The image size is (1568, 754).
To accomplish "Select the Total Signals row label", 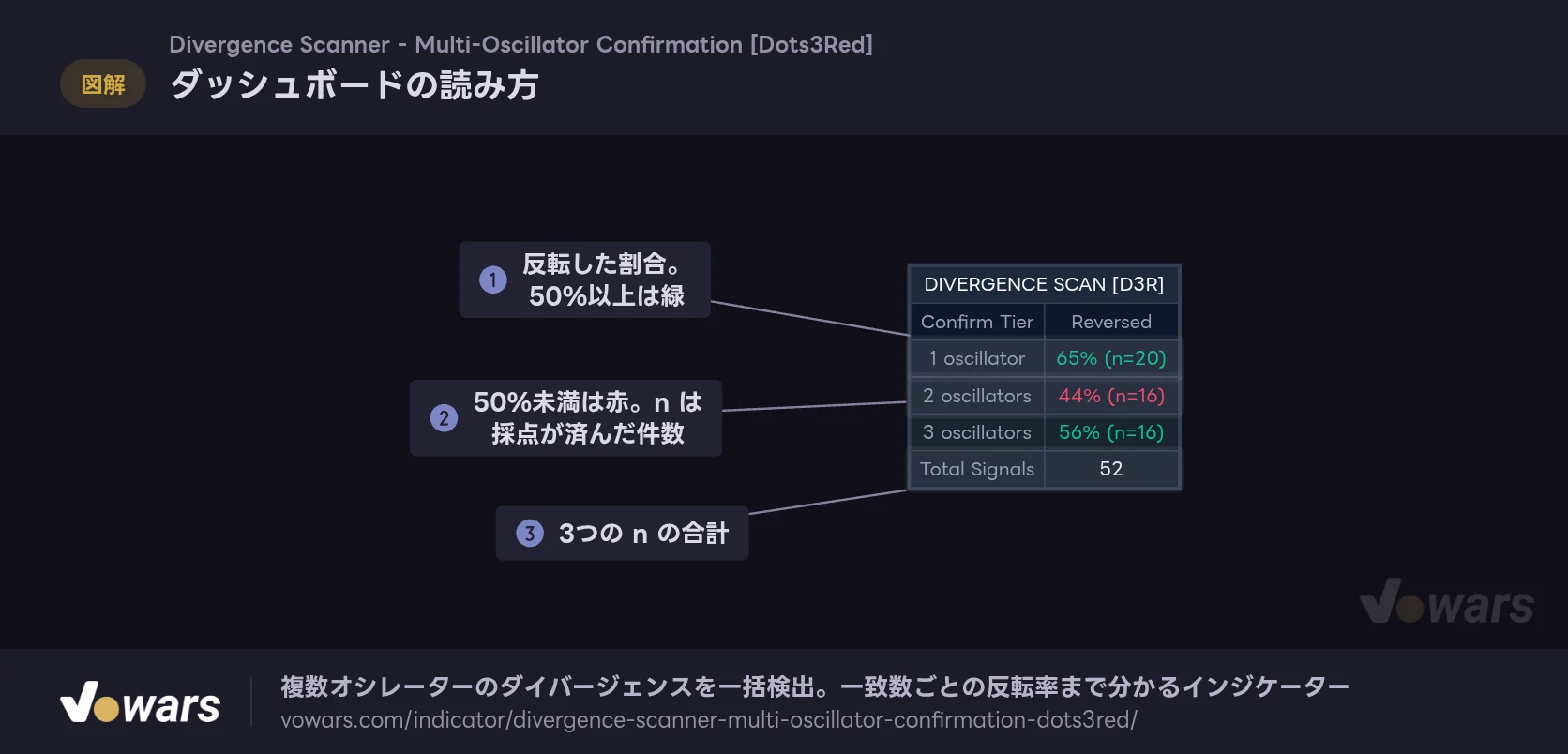I will (977, 469).
